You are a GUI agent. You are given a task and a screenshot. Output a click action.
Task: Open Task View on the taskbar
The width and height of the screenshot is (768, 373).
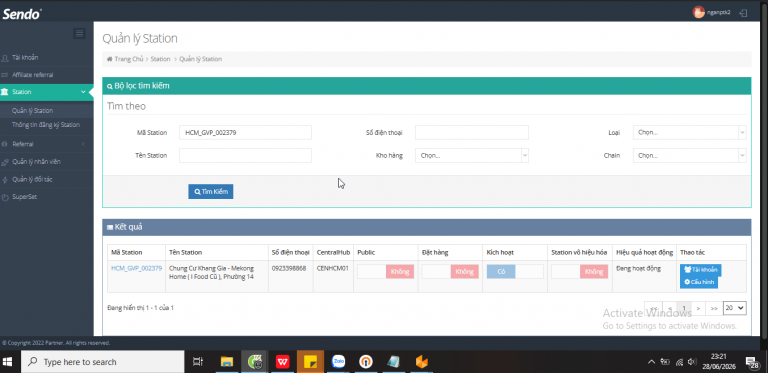click(x=198, y=362)
